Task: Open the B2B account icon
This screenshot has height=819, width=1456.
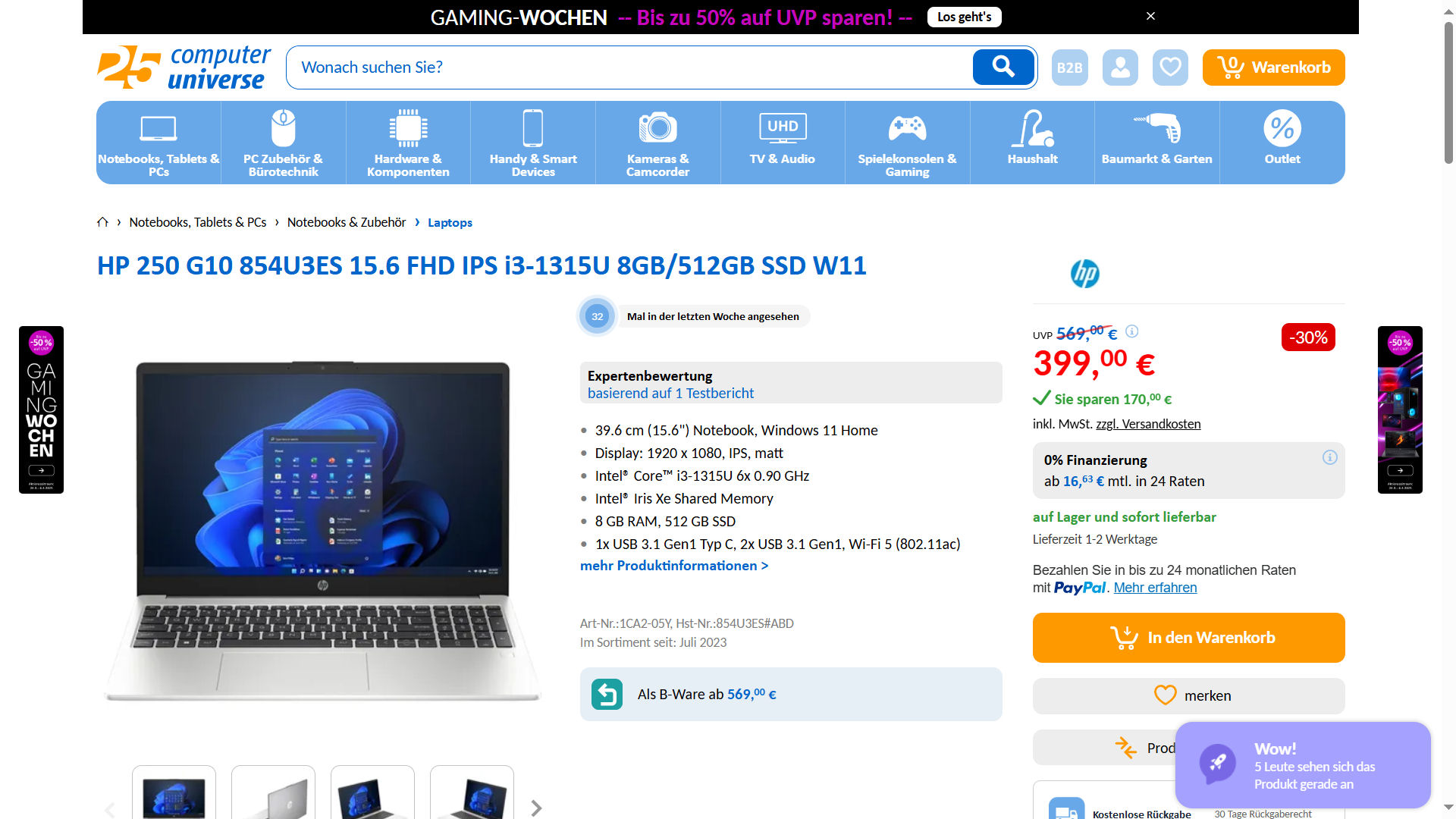Action: (x=1070, y=67)
